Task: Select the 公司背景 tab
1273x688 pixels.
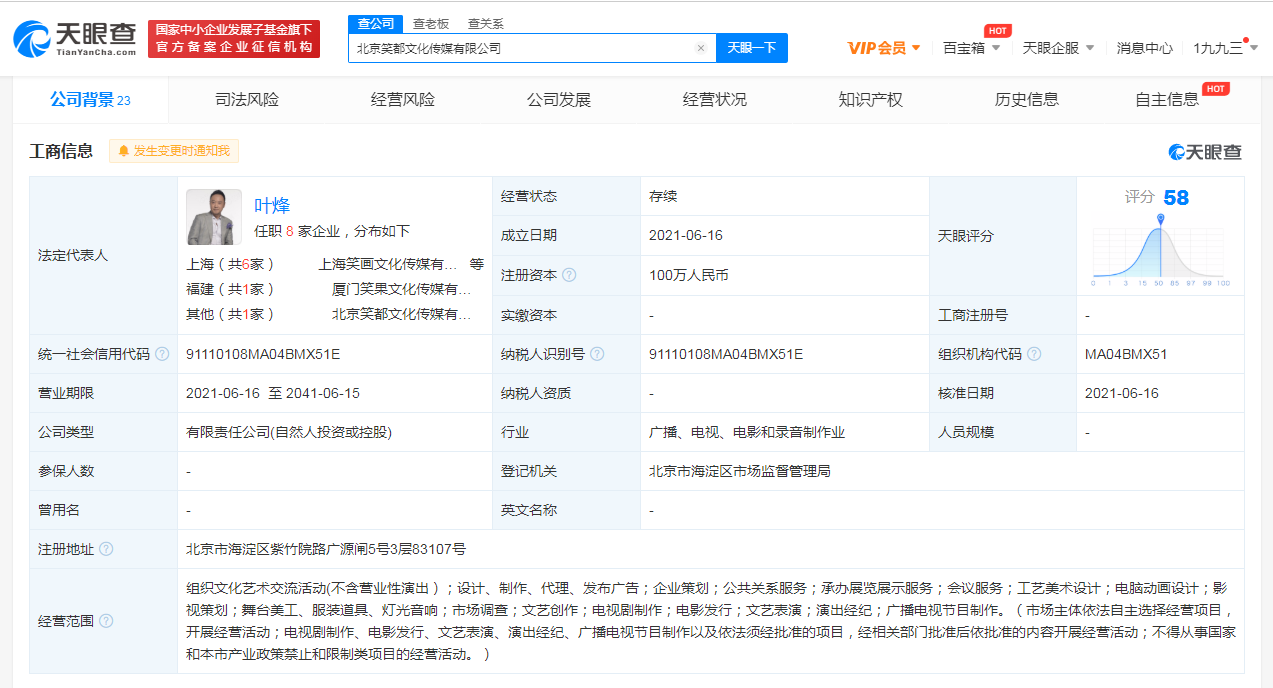Action: 91,99
